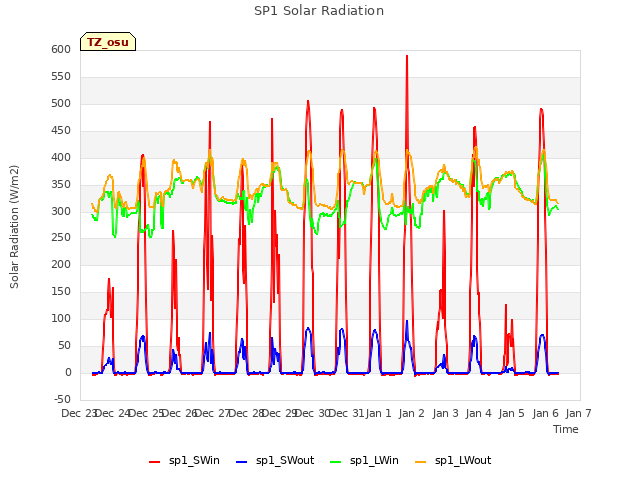Viewport: 640px width, 480px height.
Task: Click the Dec 25 x-axis date label
Action: coord(146,413)
